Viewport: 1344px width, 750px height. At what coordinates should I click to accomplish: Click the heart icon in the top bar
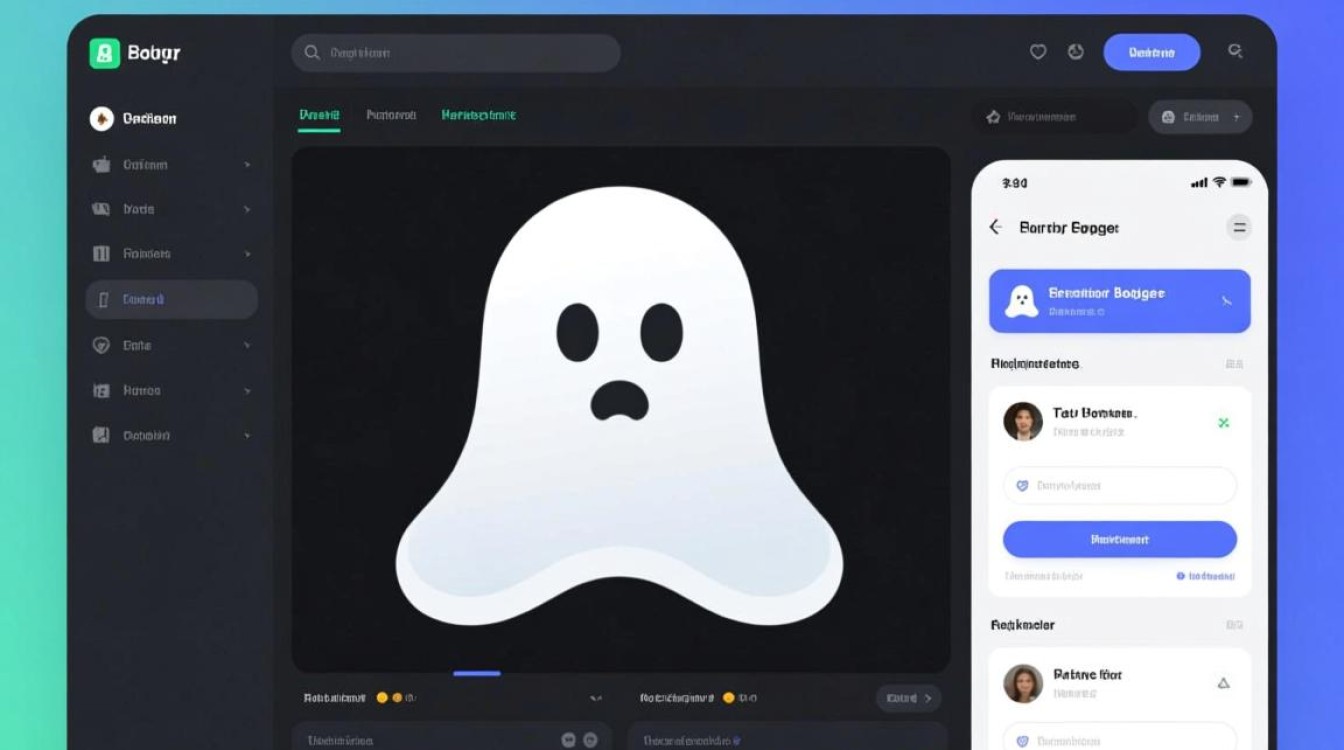(1038, 52)
